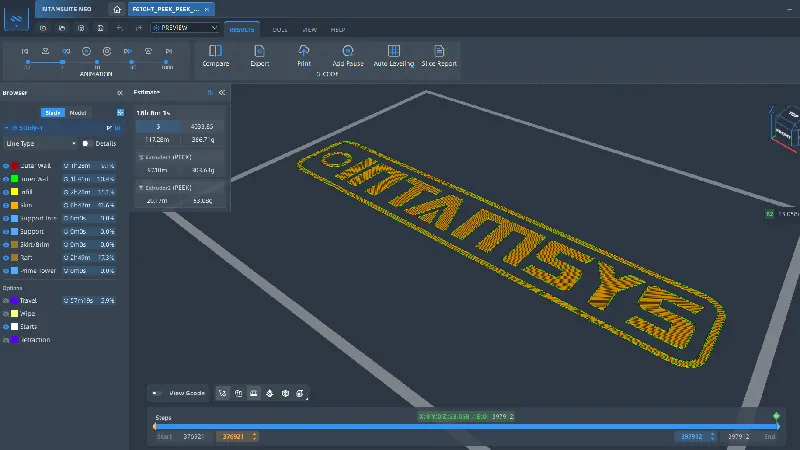The width and height of the screenshot is (800, 450).
Task: Select the Model tab in Browser
Action: point(78,113)
